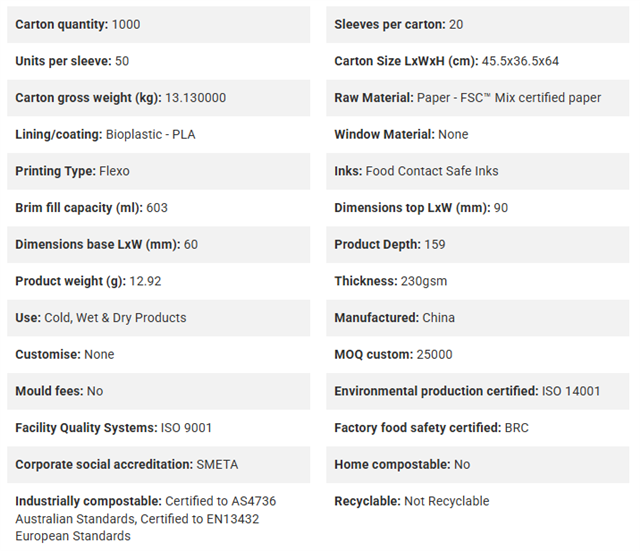Viewport: 640px width, 551px height.
Task: Select the Product Depth 159 row
Action: 478,245
